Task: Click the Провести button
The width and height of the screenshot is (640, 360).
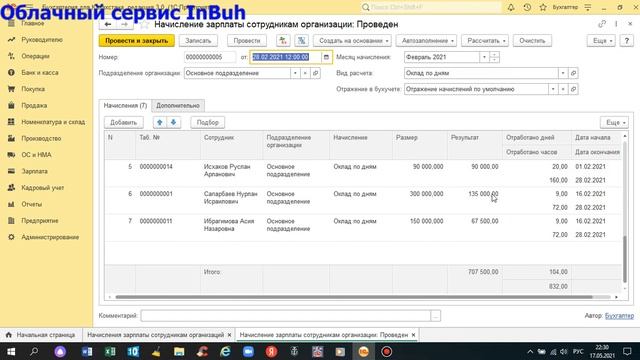Action: (247, 40)
